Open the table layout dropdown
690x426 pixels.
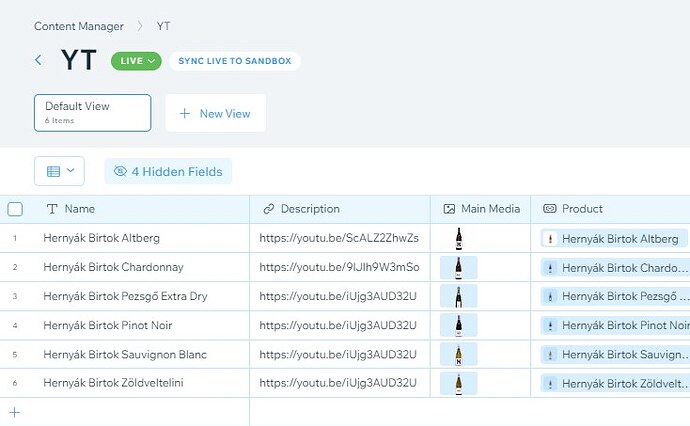click(x=59, y=171)
